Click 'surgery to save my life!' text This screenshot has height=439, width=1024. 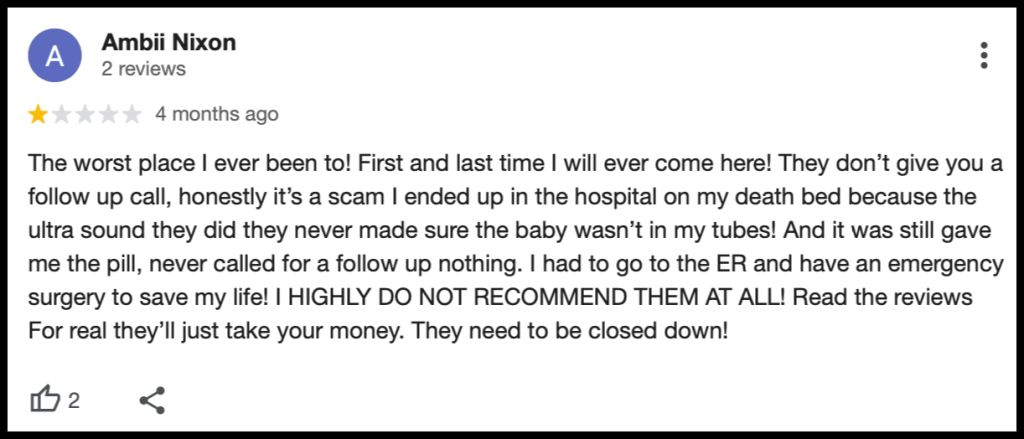click(148, 297)
